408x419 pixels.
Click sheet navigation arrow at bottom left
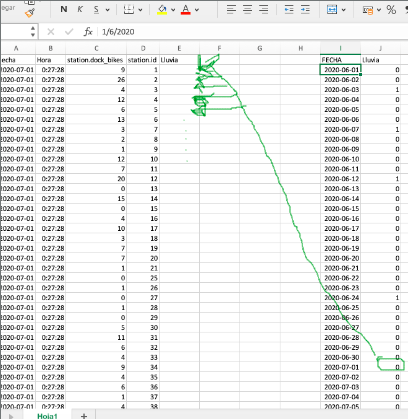11,416
